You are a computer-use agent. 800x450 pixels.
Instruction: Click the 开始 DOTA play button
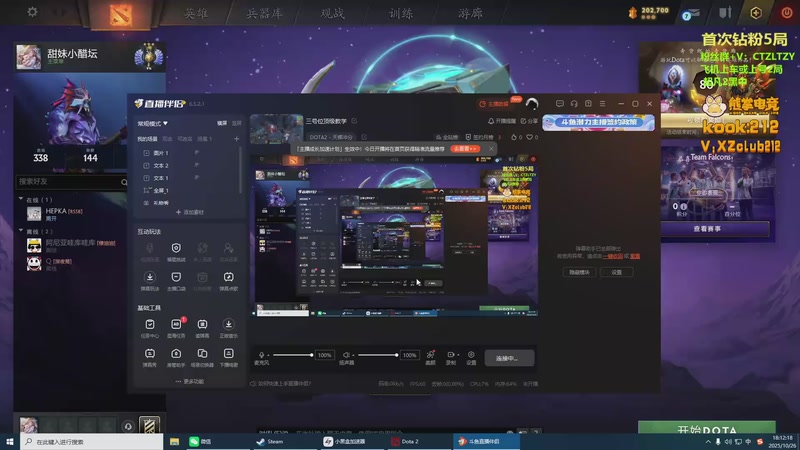point(707,429)
